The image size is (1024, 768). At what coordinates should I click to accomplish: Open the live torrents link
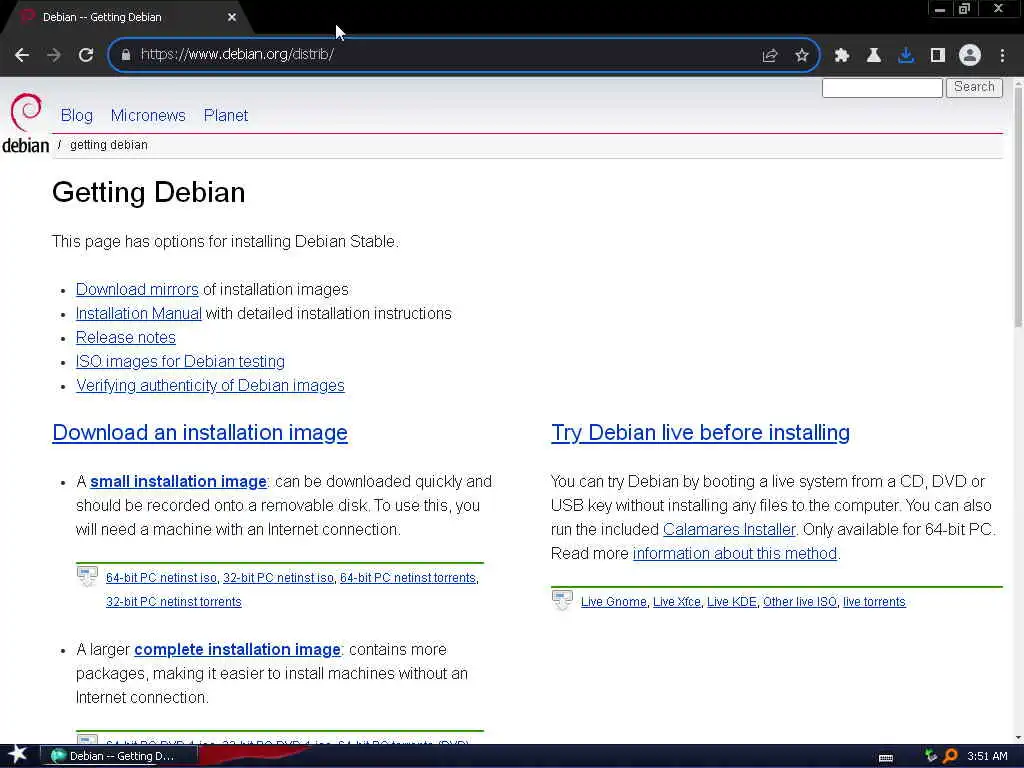click(x=874, y=602)
